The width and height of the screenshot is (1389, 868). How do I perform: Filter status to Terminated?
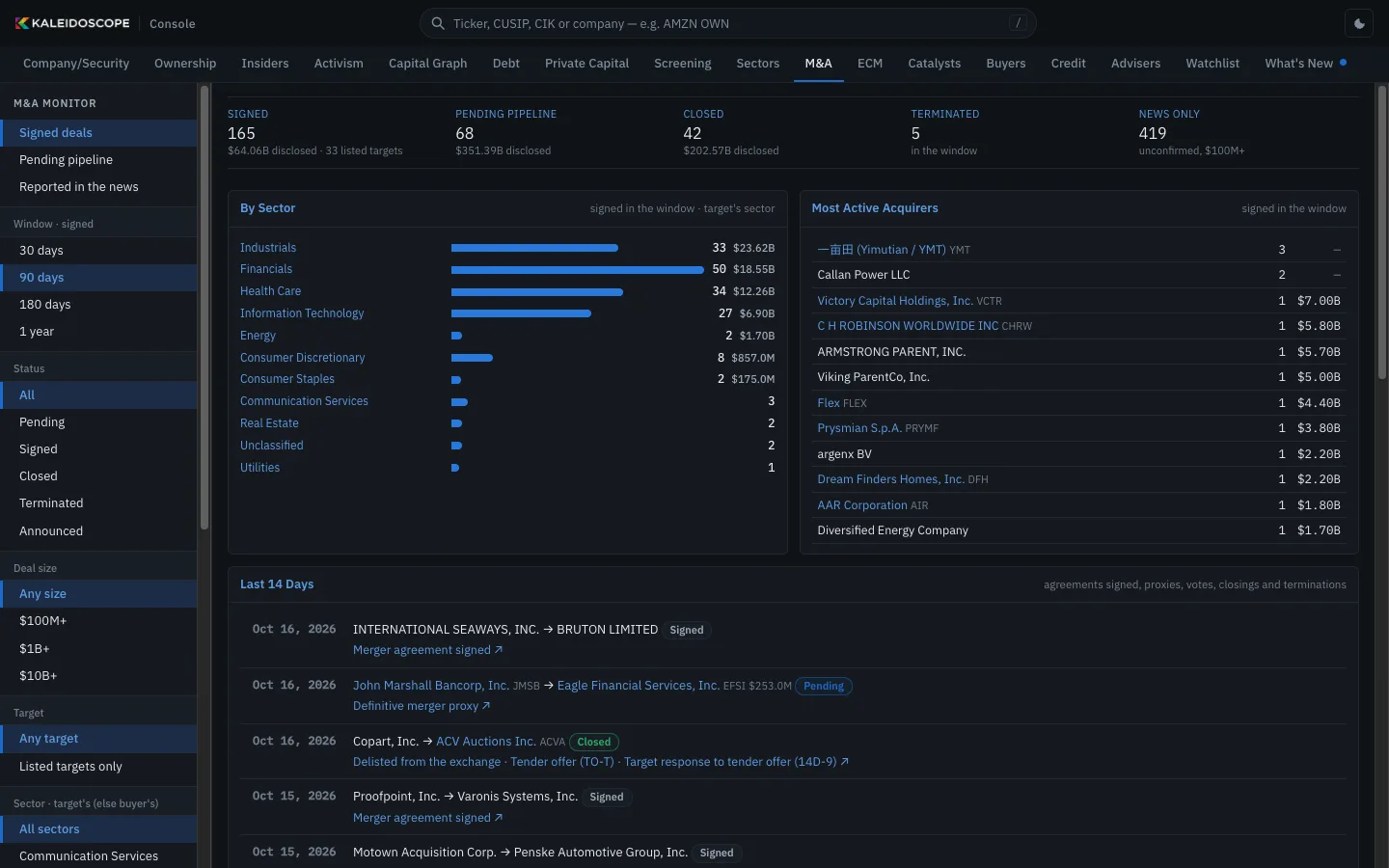pyautogui.click(x=98, y=503)
